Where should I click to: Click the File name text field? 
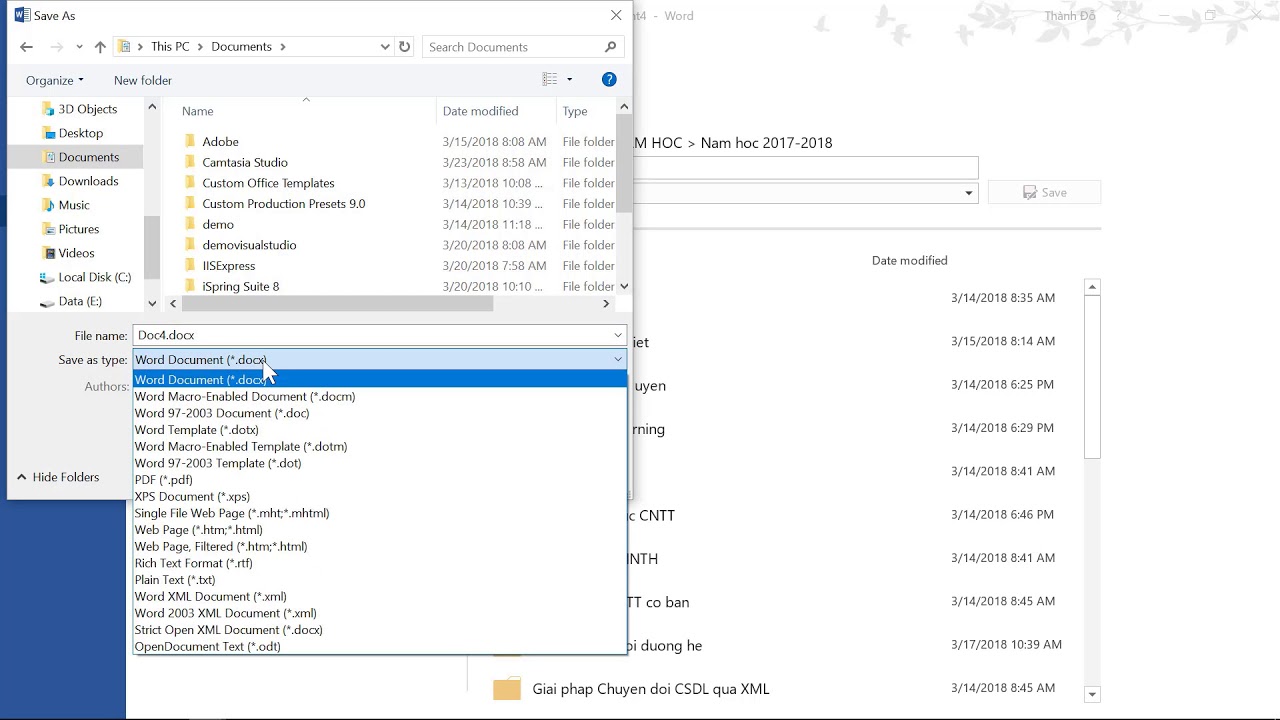(x=370, y=336)
